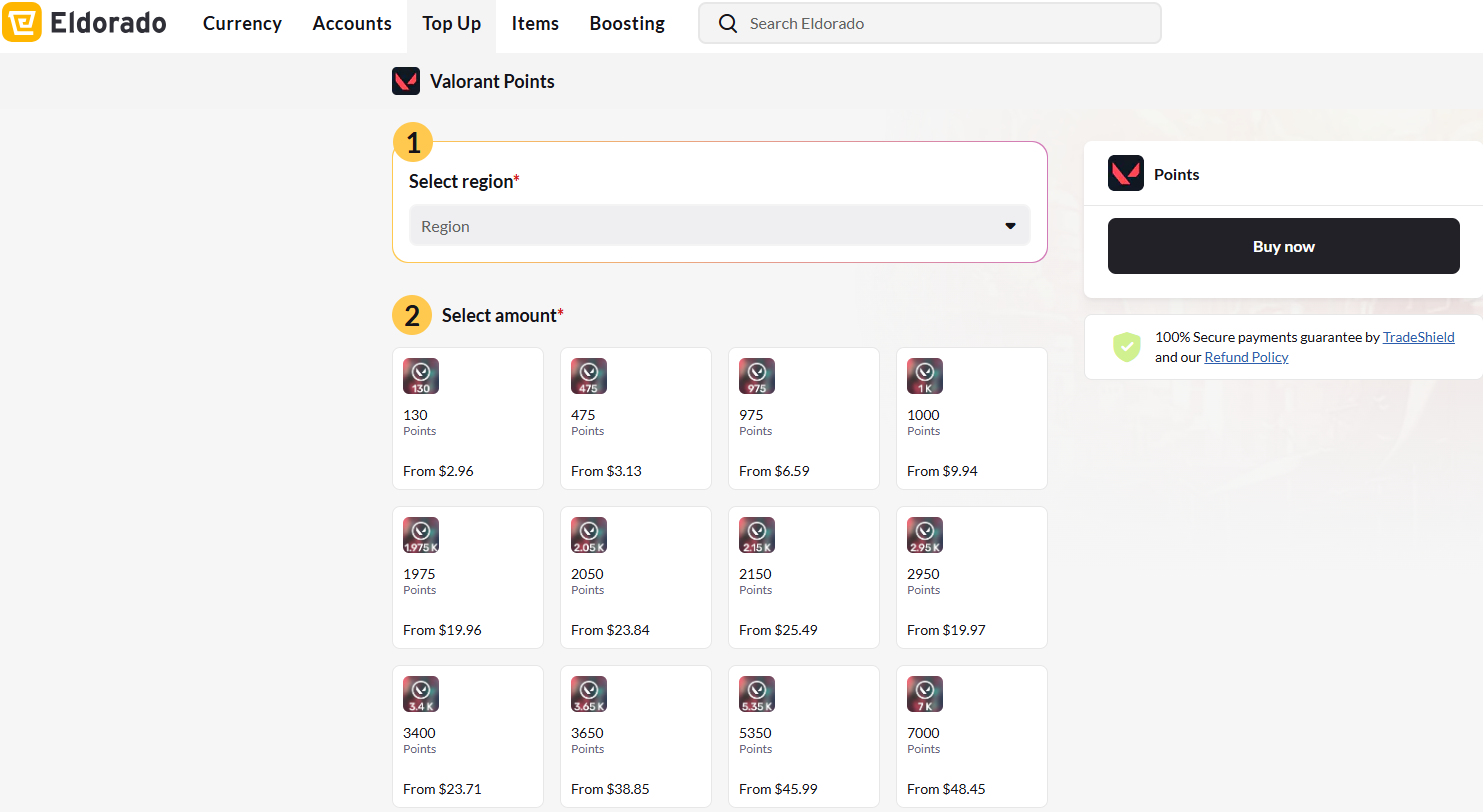Click the 1975 points amount label
This screenshot has height=812, width=1483.
tap(419, 574)
